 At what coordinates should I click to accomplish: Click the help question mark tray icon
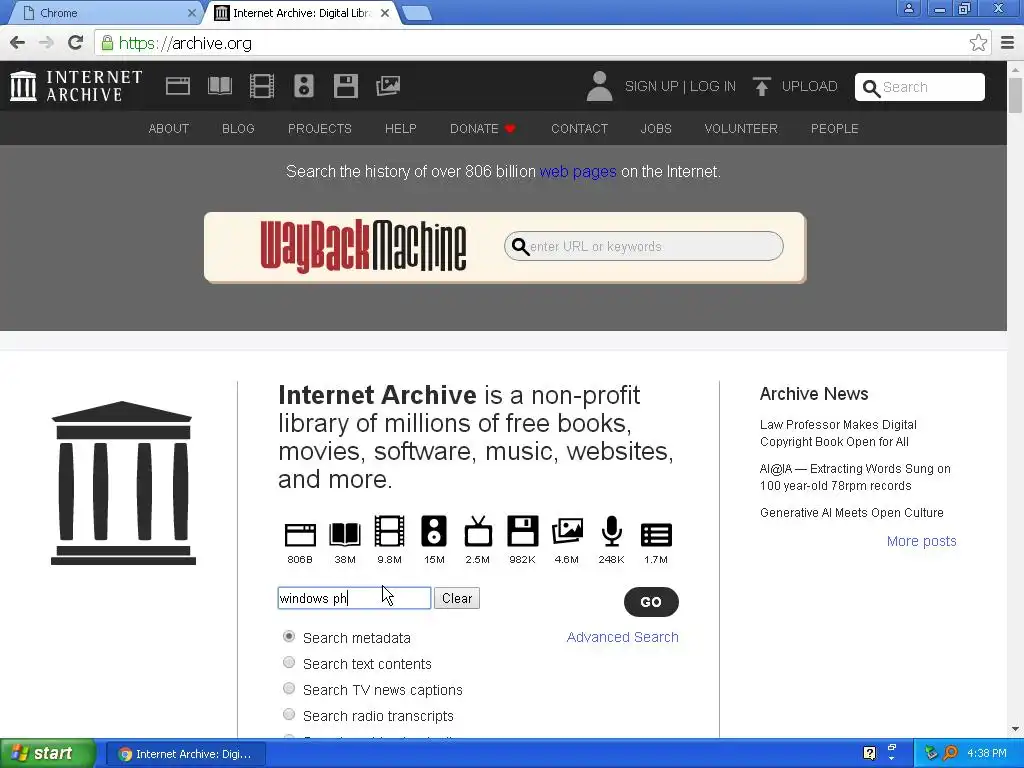point(869,753)
